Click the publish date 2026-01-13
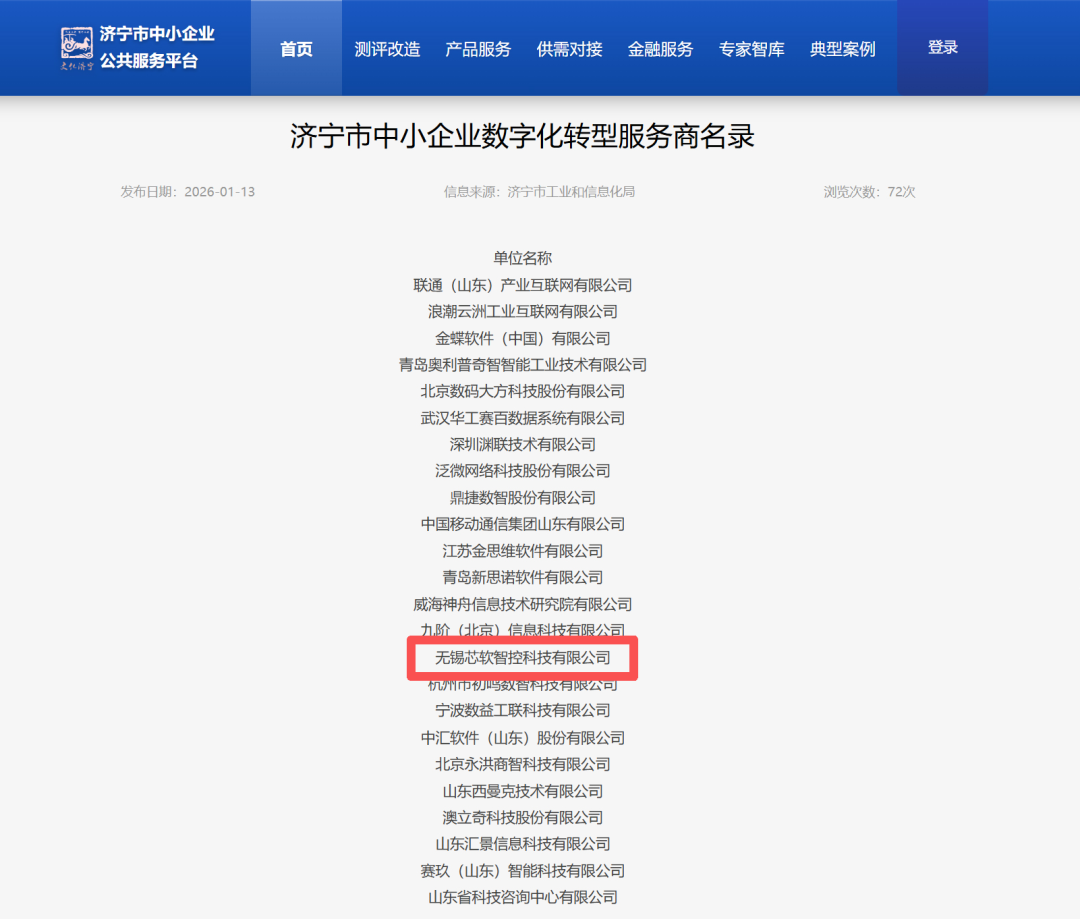The width and height of the screenshot is (1080, 919). (x=220, y=192)
